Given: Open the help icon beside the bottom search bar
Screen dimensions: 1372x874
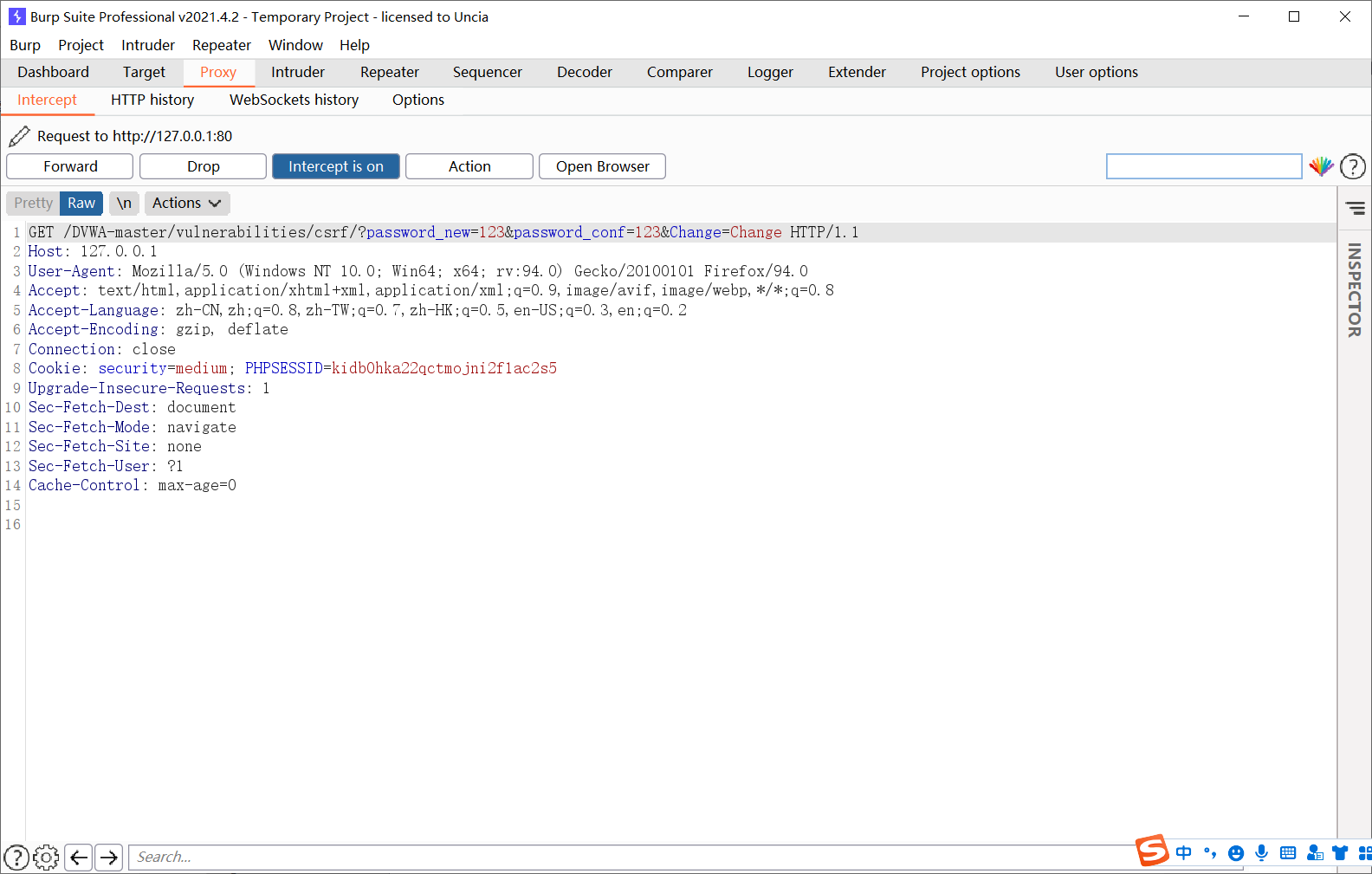Looking at the screenshot, I should click(x=16, y=858).
